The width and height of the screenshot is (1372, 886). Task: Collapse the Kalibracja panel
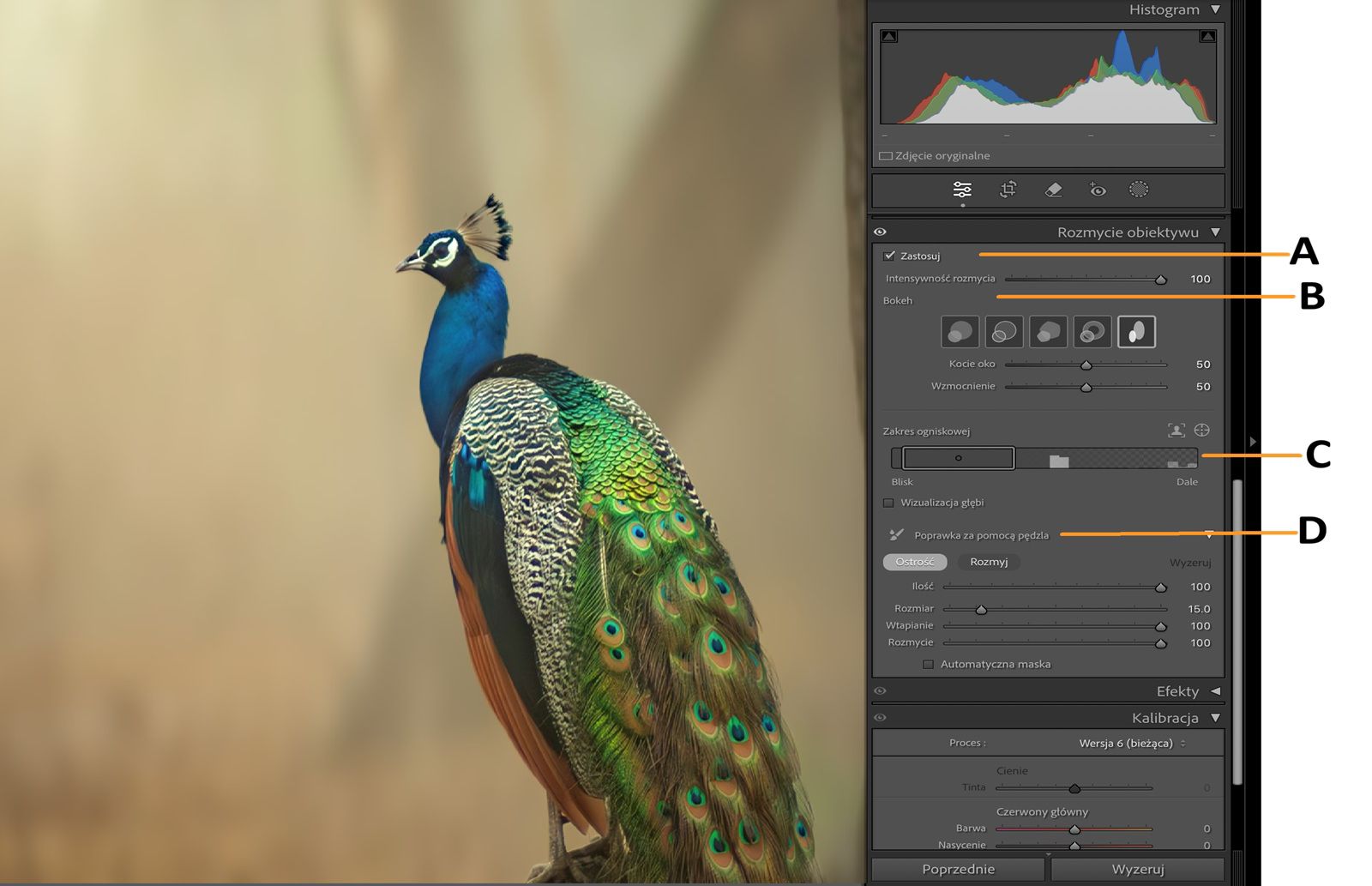click(1215, 718)
